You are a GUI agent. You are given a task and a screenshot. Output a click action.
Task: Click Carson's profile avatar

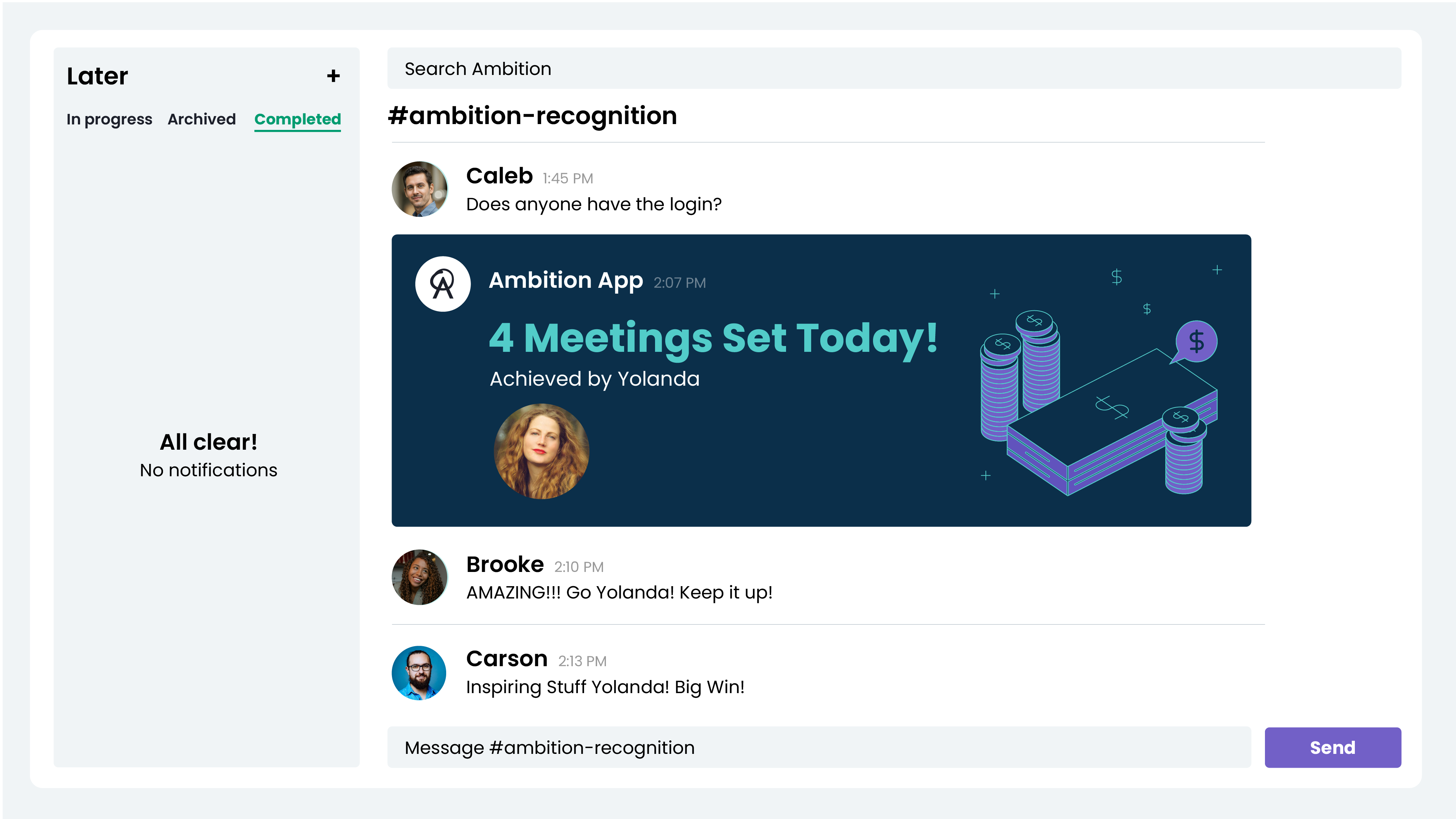[x=419, y=673]
